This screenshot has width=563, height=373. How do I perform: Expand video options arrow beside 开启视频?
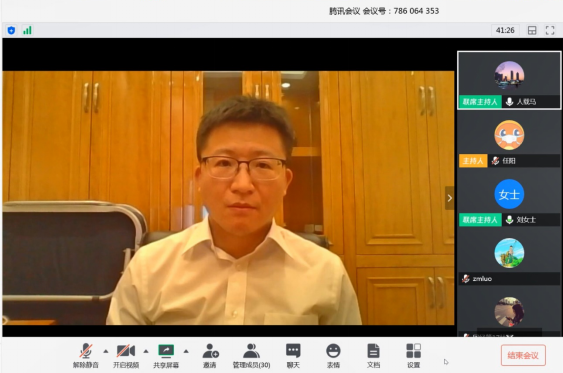click(x=146, y=351)
